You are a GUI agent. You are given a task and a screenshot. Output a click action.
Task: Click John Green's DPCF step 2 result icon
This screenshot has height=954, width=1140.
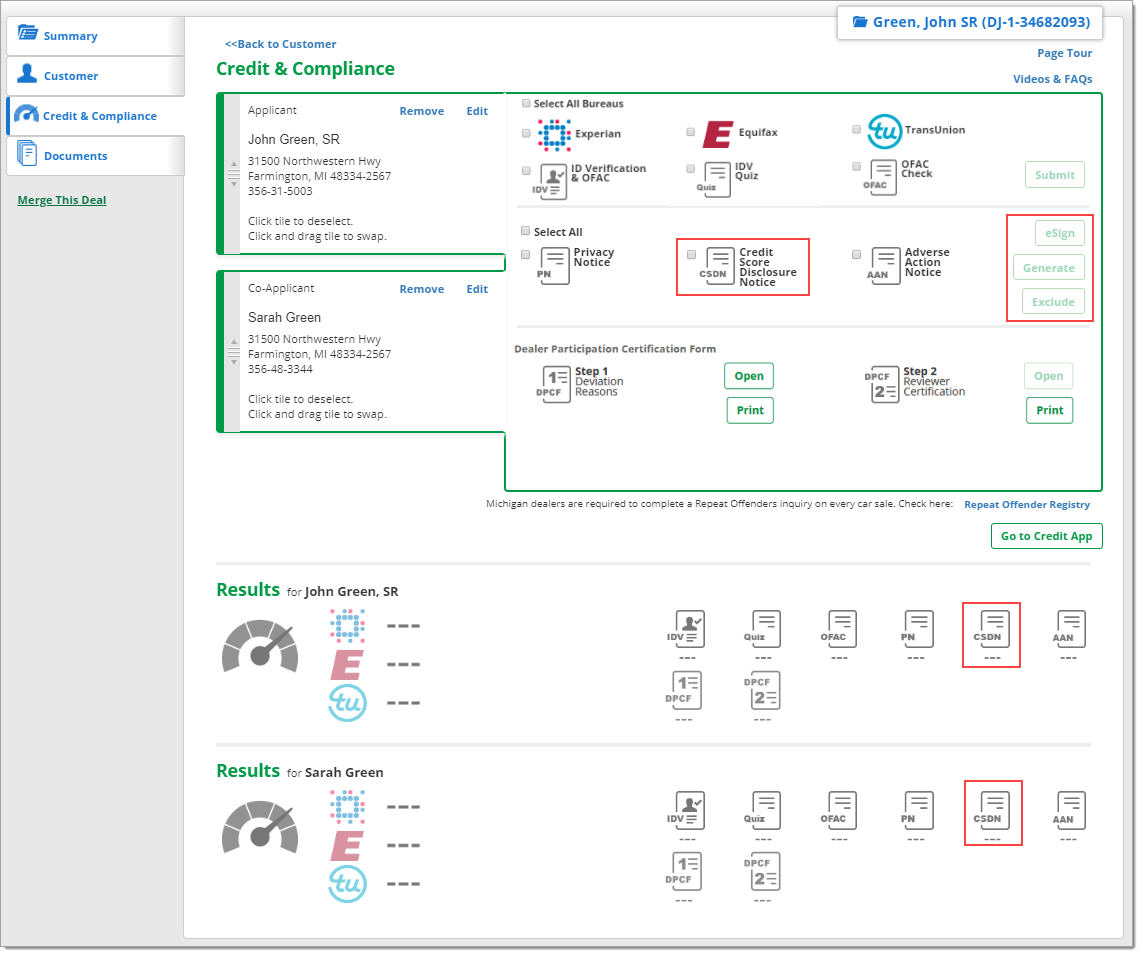[762, 690]
